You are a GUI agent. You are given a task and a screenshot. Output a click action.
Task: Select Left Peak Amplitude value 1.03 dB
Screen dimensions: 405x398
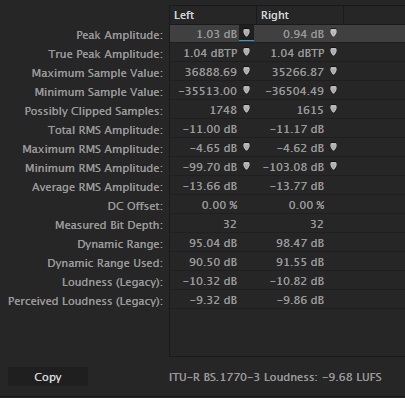(x=217, y=34)
